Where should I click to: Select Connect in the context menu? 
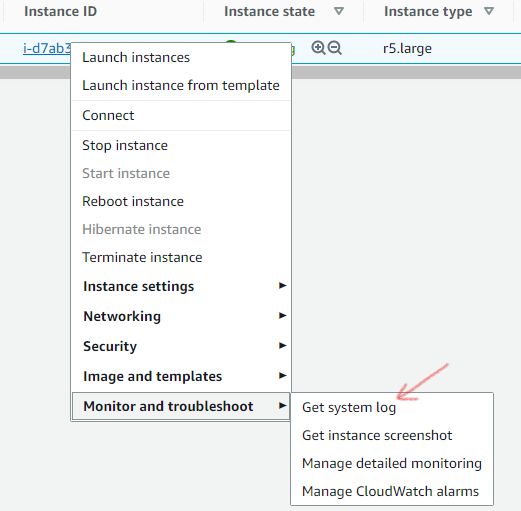click(x=182, y=115)
